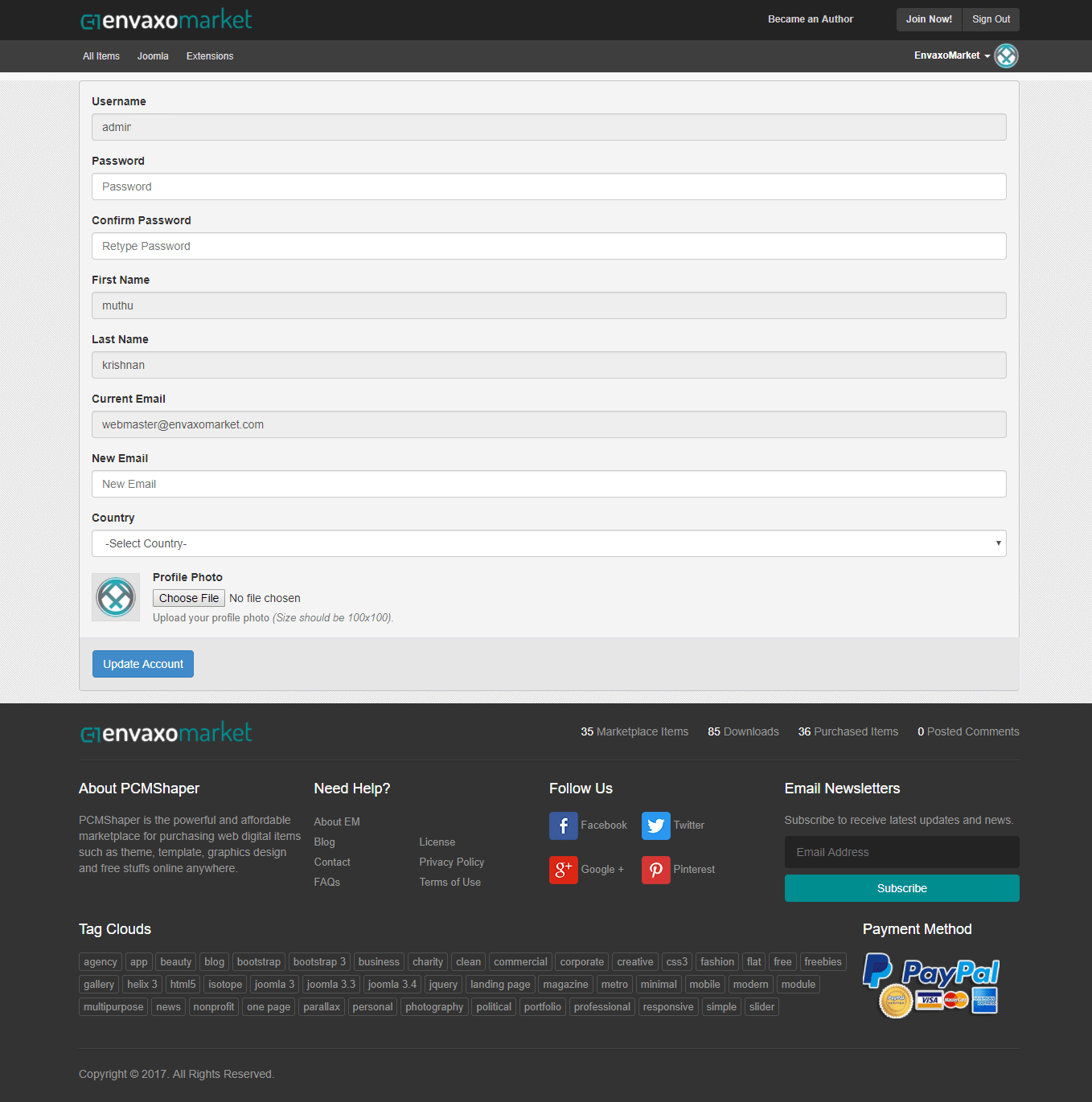Image resolution: width=1092 pixels, height=1102 pixels.
Task: Select the responsive tag
Action: tap(668, 1007)
